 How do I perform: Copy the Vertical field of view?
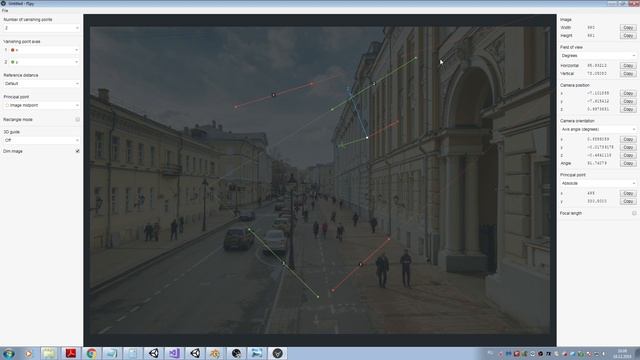(628, 74)
